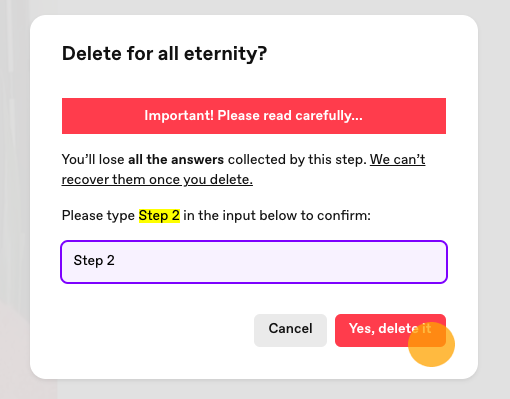510x399 pixels.
Task: Click the Cancel button
Action: click(x=290, y=330)
